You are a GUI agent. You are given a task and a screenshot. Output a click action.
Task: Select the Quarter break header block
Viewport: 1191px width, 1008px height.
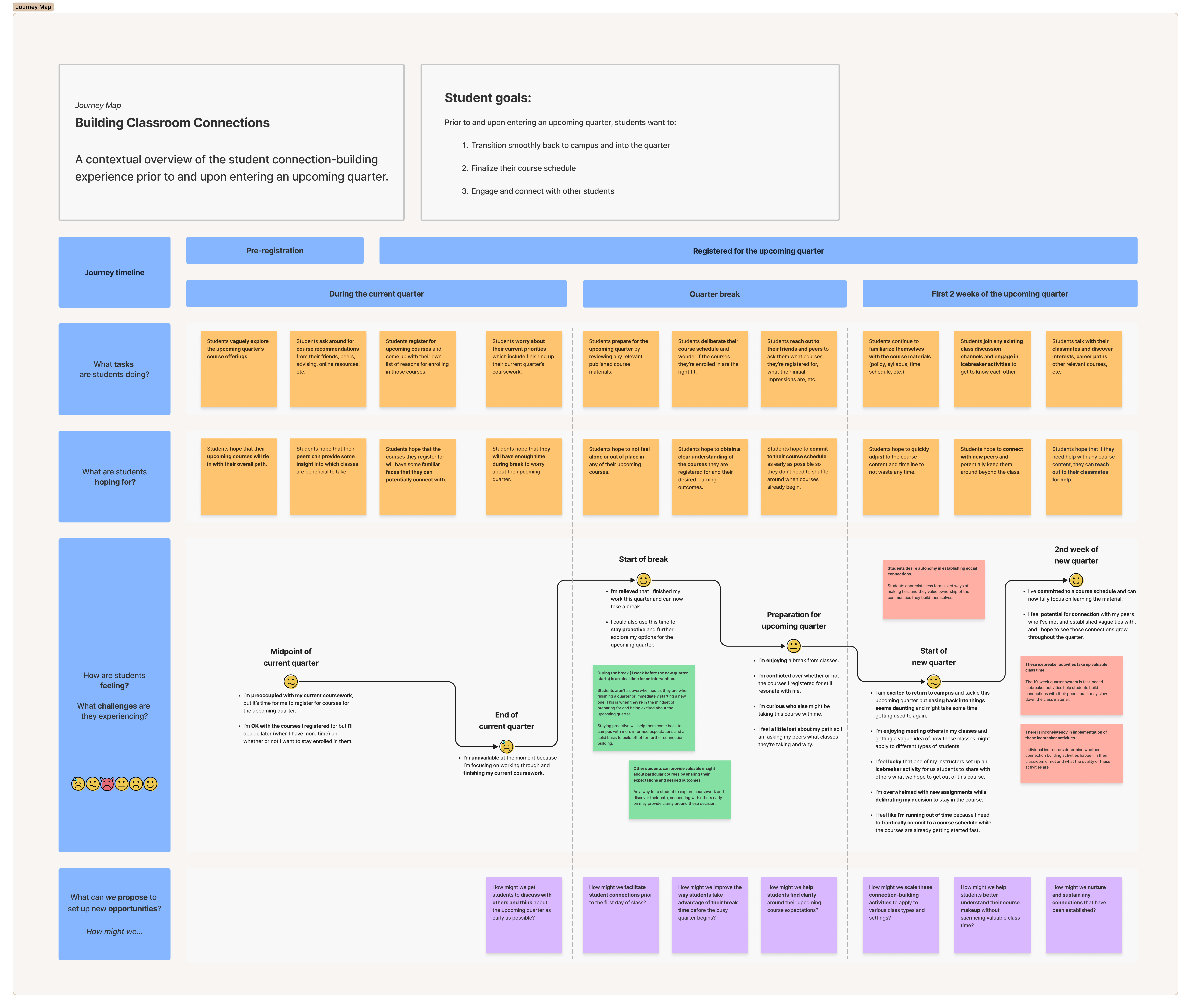click(715, 294)
